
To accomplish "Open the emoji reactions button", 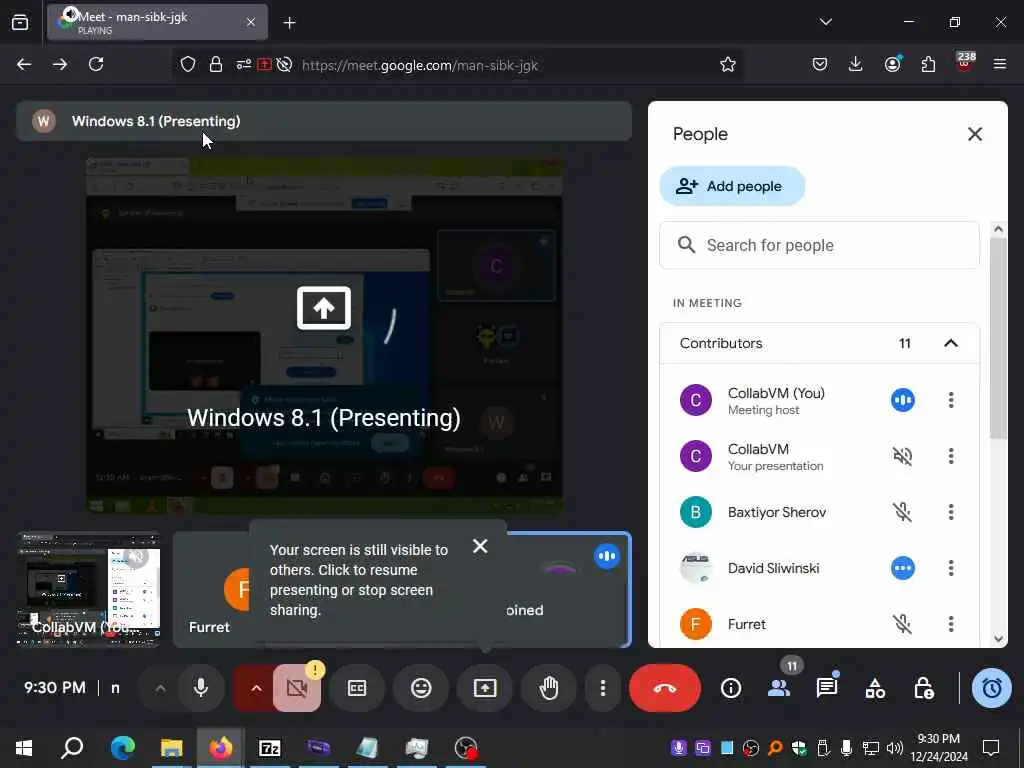I will click(x=421, y=688).
